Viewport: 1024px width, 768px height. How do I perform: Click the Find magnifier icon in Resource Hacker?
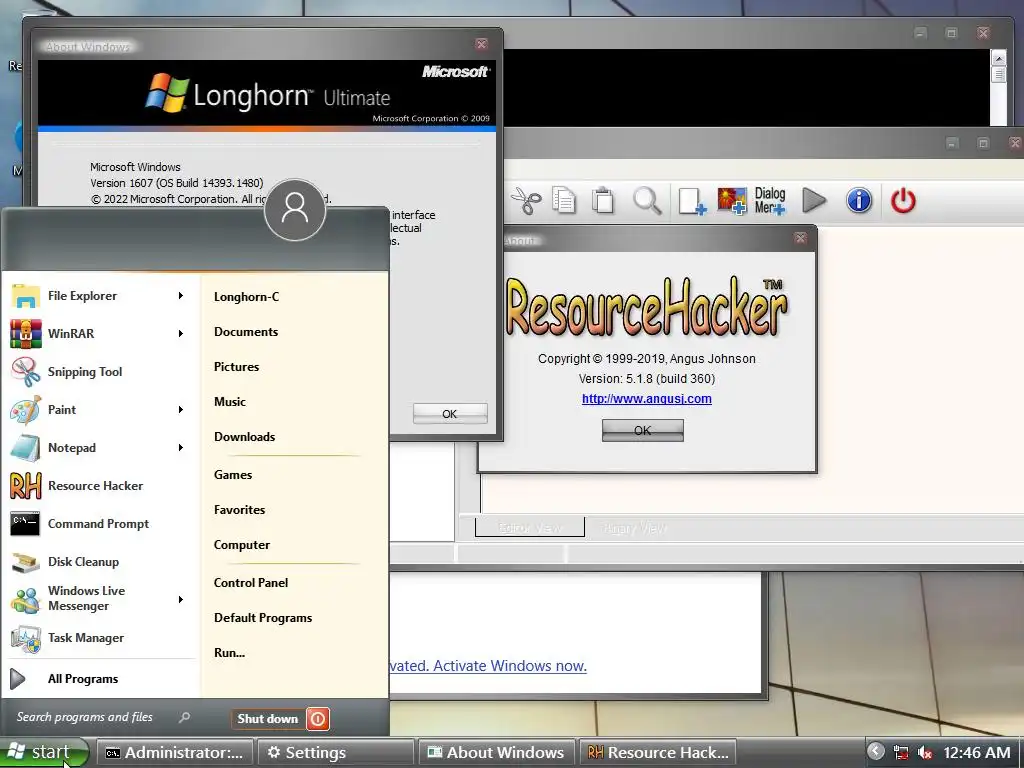[647, 200]
